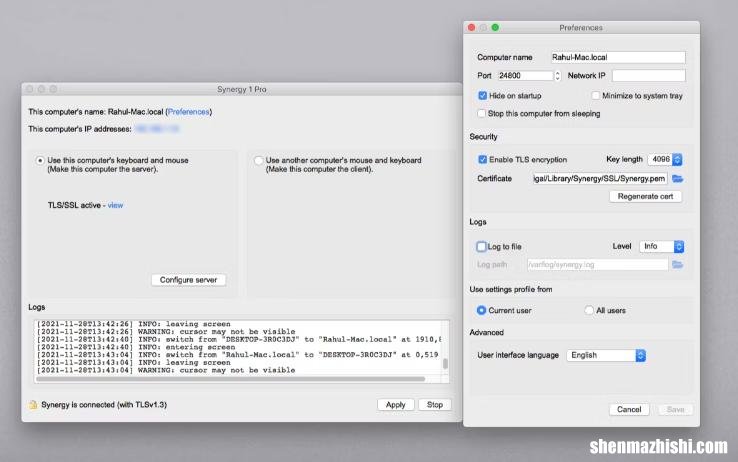
Task: Choose Use another computer's mouse and keyboard
Action: pyautogui.click(x=258, y=160)
